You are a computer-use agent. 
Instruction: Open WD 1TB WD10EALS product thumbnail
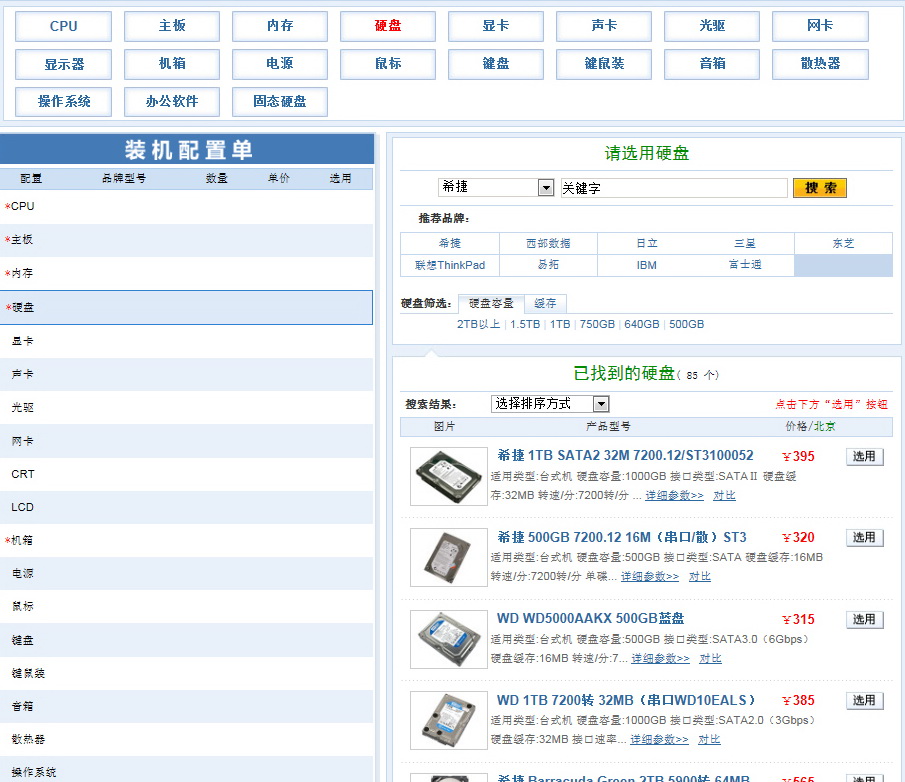(x=449, y=720)
